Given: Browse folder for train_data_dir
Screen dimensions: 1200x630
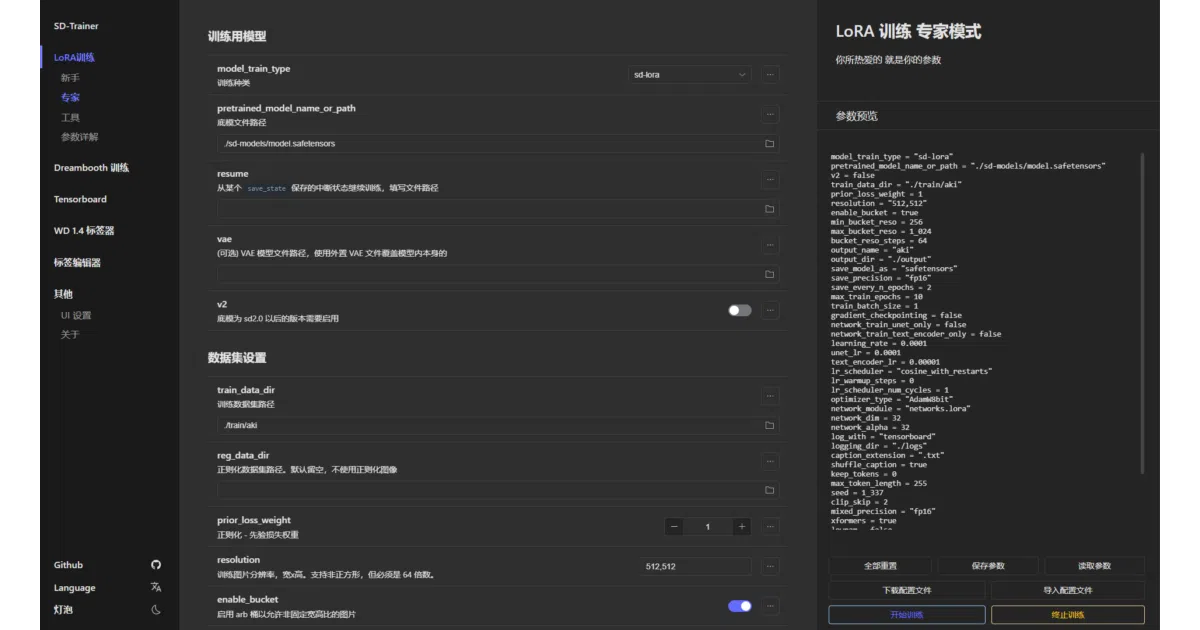Looking at the screenshot, I should (770, 425).
